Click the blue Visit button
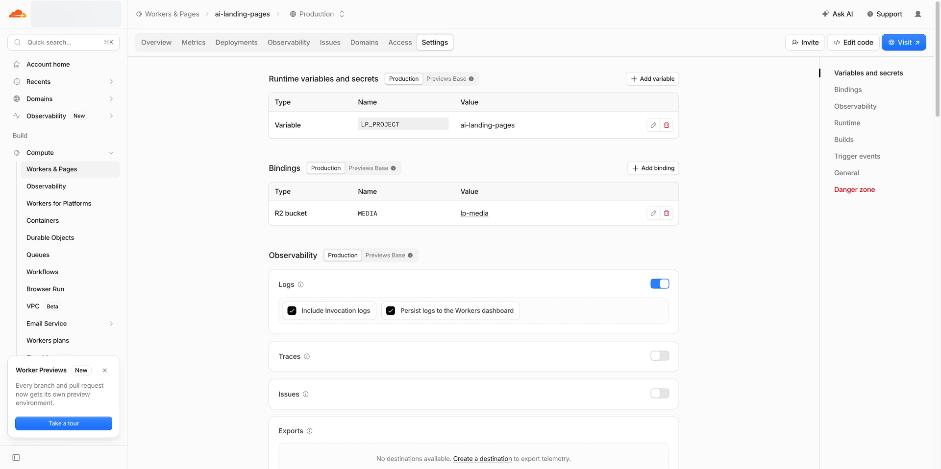941x469 pixels. (904, 43)
